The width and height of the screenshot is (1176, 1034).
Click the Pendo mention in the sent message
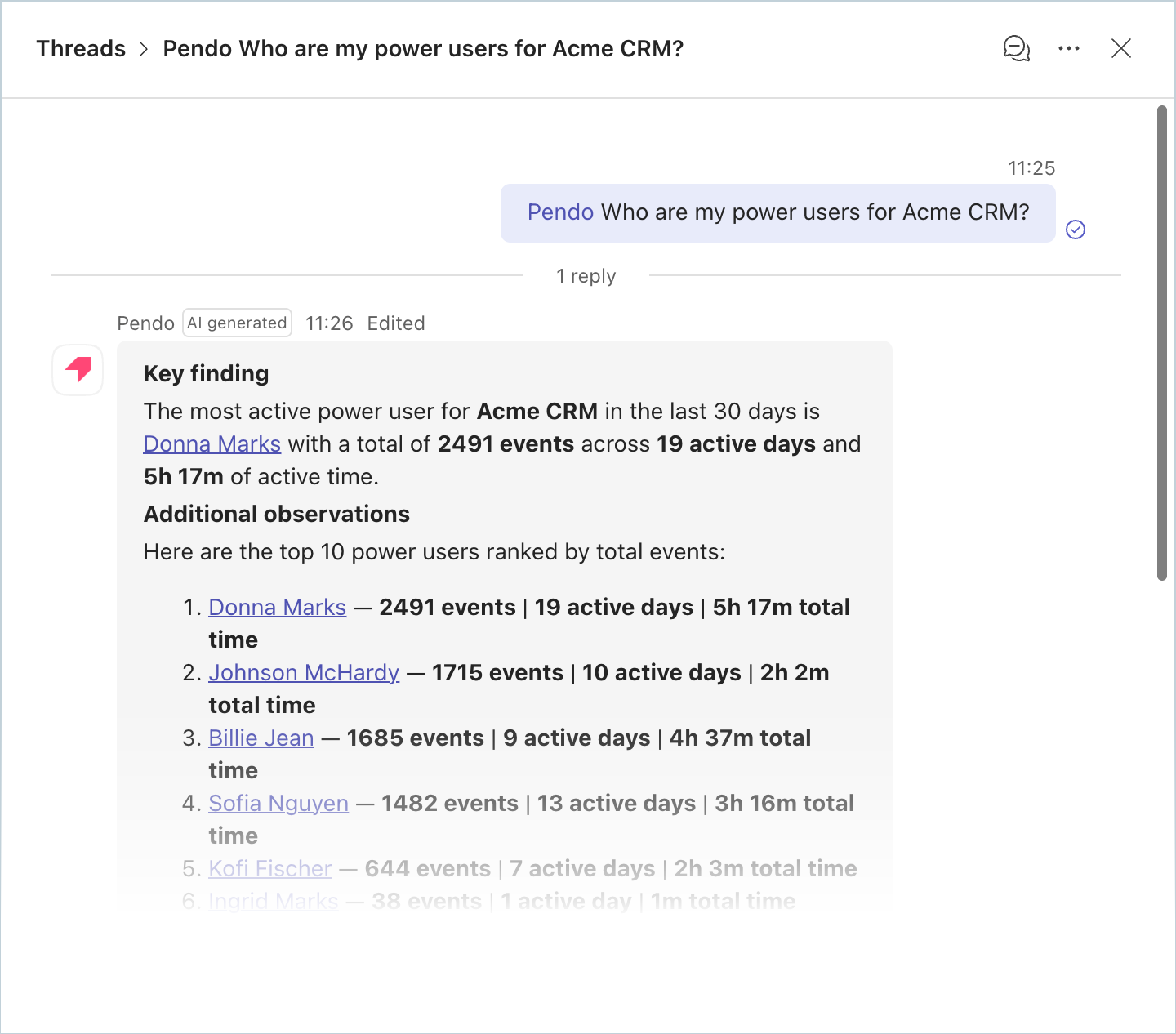click(x=560, y=212)
